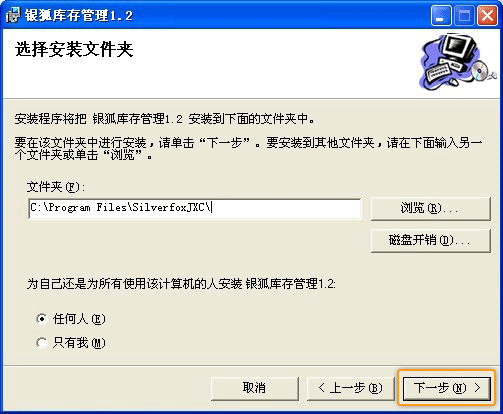
Task: Click the 选择安装文件夹 heading
Action: coord(74,50)
